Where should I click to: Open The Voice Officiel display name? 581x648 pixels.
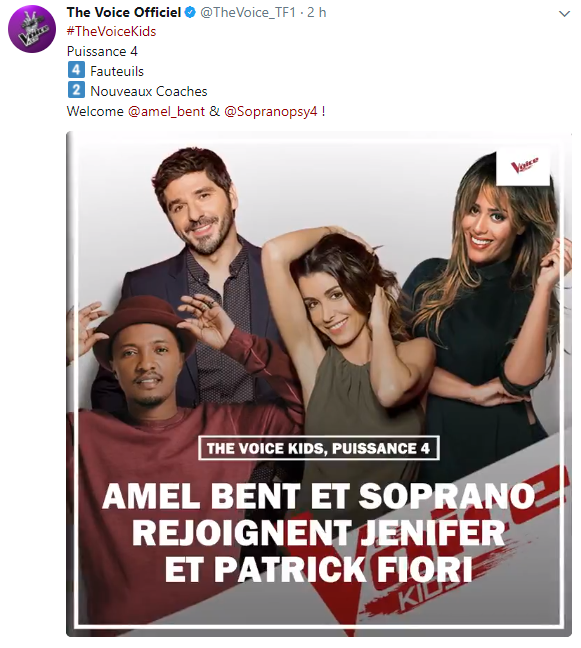[x=124, y=13]
